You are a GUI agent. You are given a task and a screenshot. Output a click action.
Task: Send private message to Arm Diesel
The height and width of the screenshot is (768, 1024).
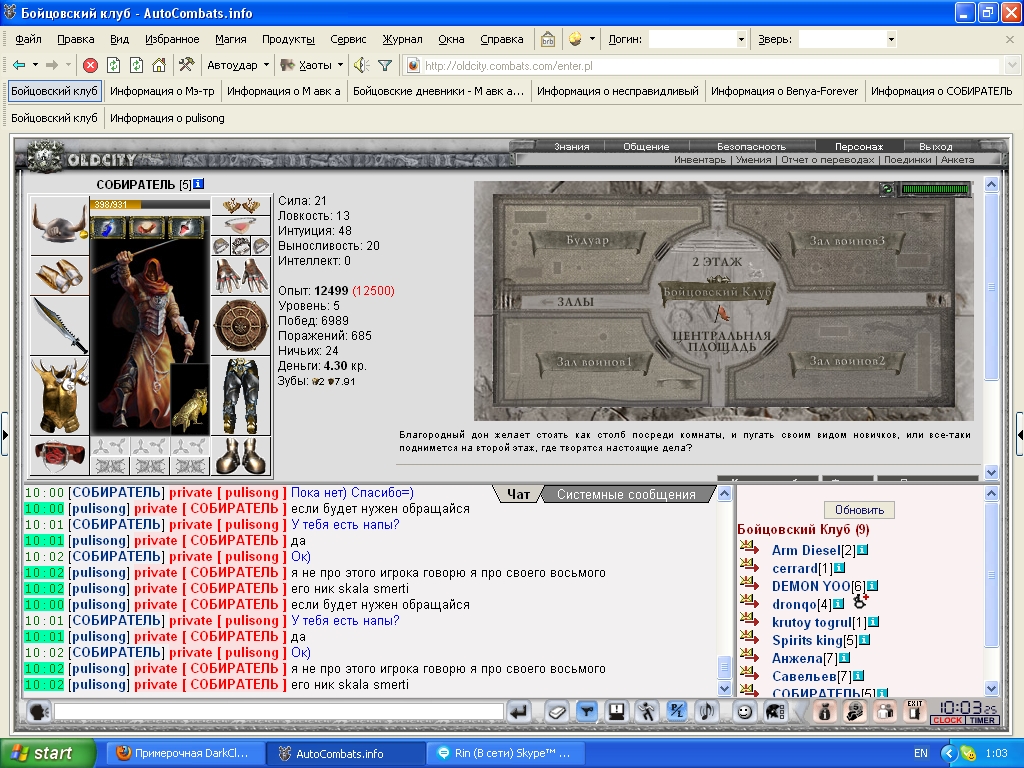[749, 547]
